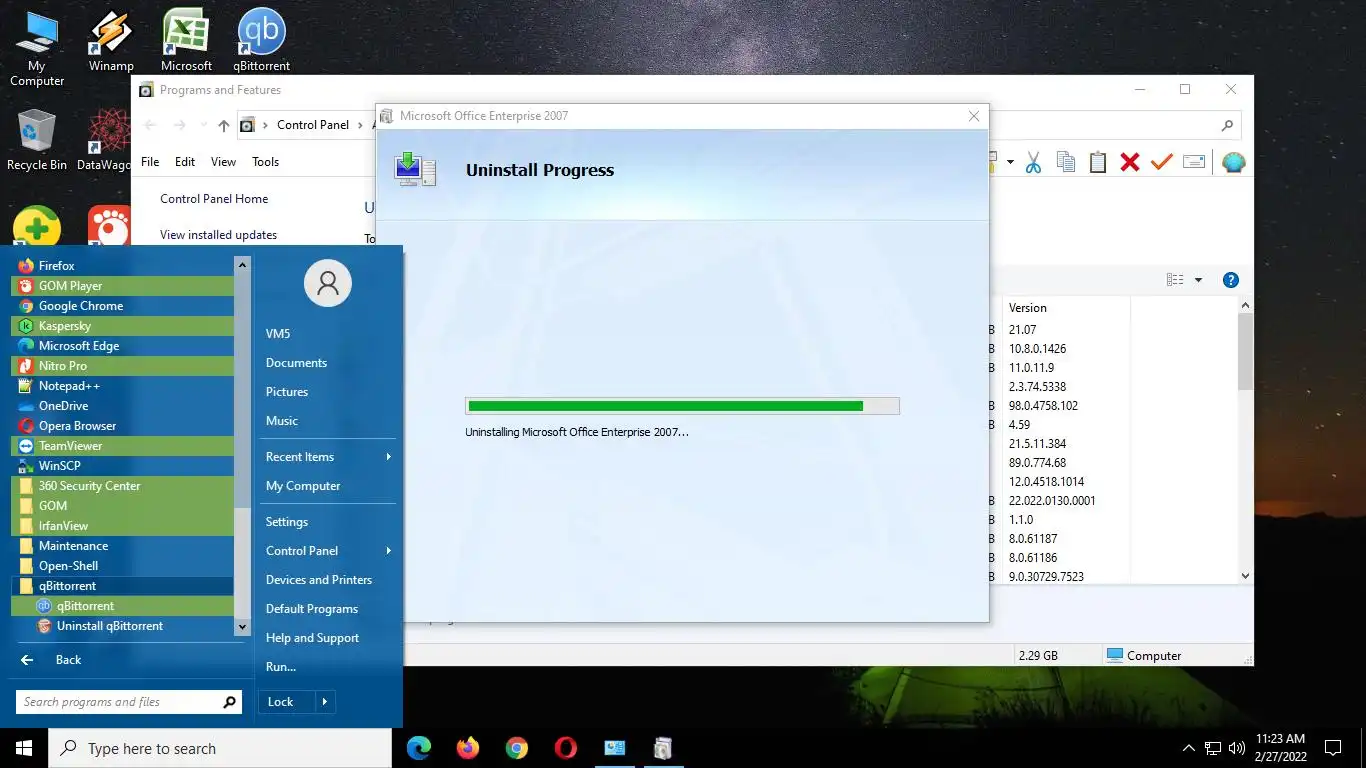The image size is (1366, 768).
Task: Switch to Office uninstaller taskbar button
Action: 662,747
